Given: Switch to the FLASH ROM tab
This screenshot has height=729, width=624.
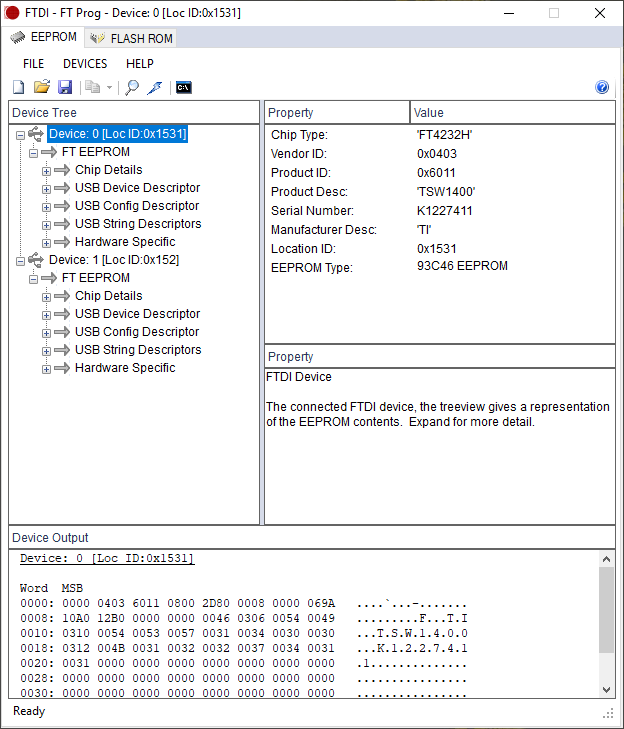Looking at the screenshot, I should point(131,38).
